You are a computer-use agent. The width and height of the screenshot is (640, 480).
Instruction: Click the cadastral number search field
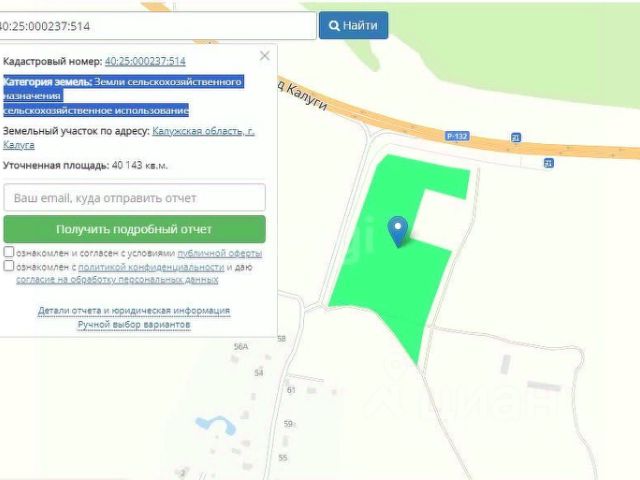coord(157,26)
